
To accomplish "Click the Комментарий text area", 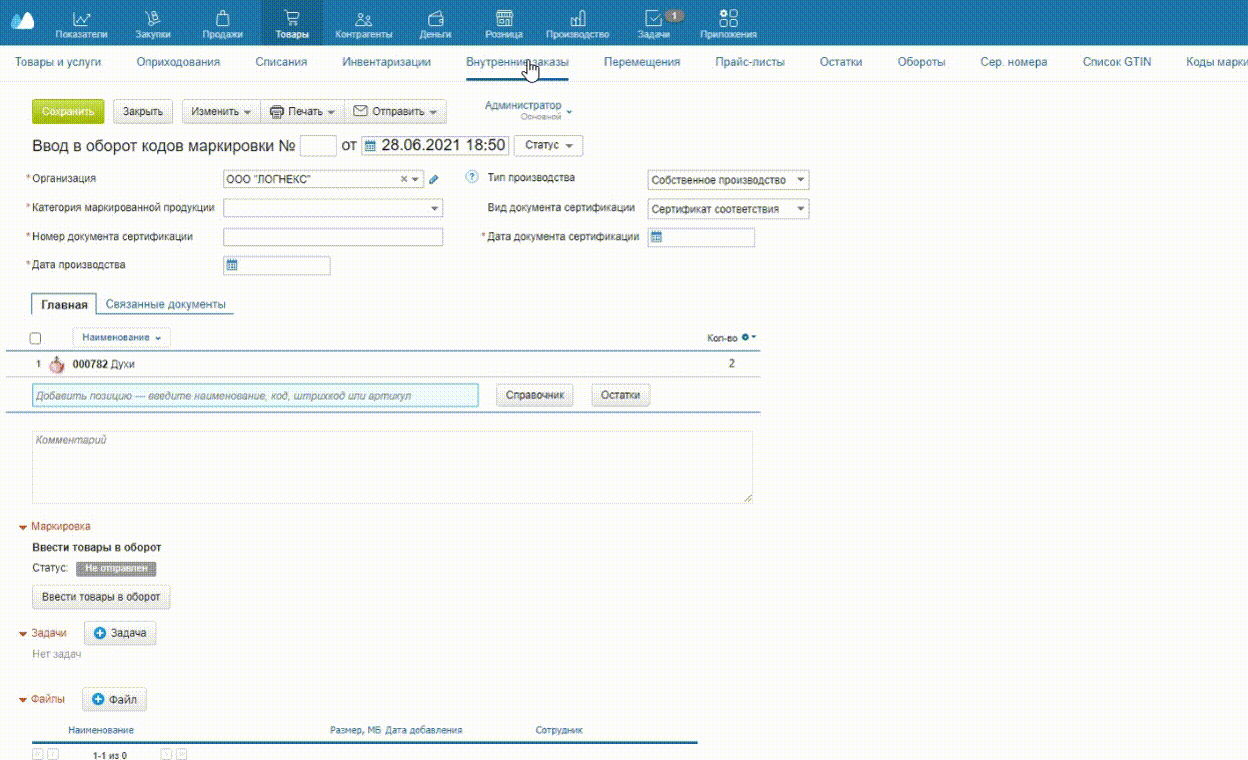I will pos(392,467).
